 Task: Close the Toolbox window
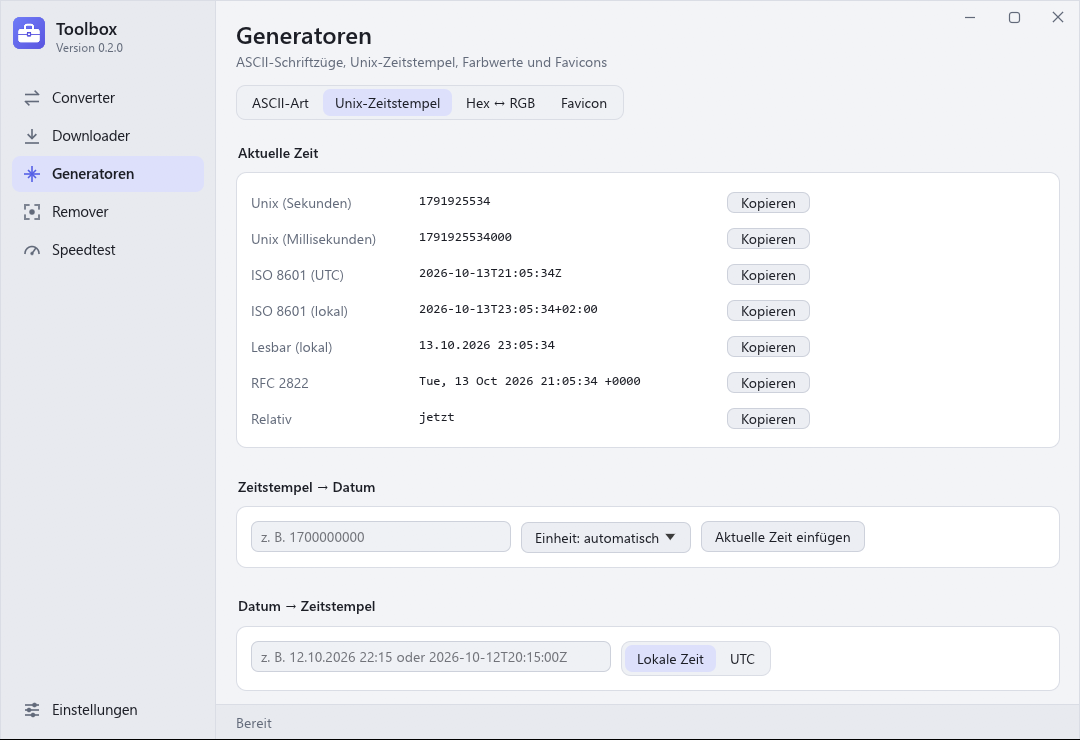click(x=1058, y=17)
